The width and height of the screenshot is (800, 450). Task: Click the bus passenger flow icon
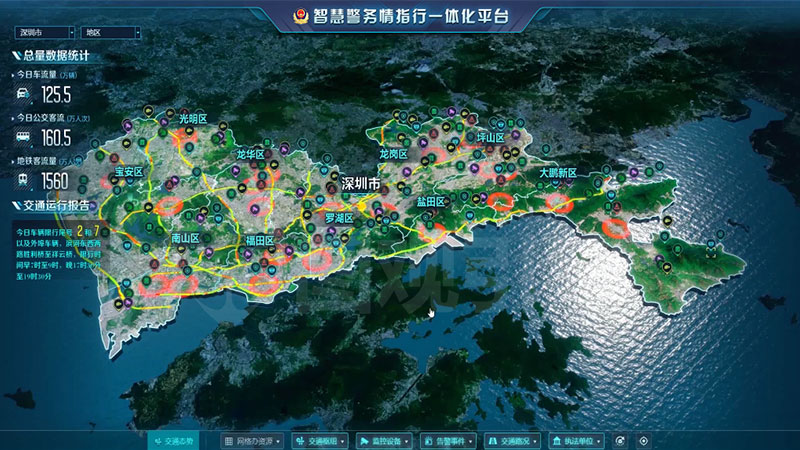22,138
